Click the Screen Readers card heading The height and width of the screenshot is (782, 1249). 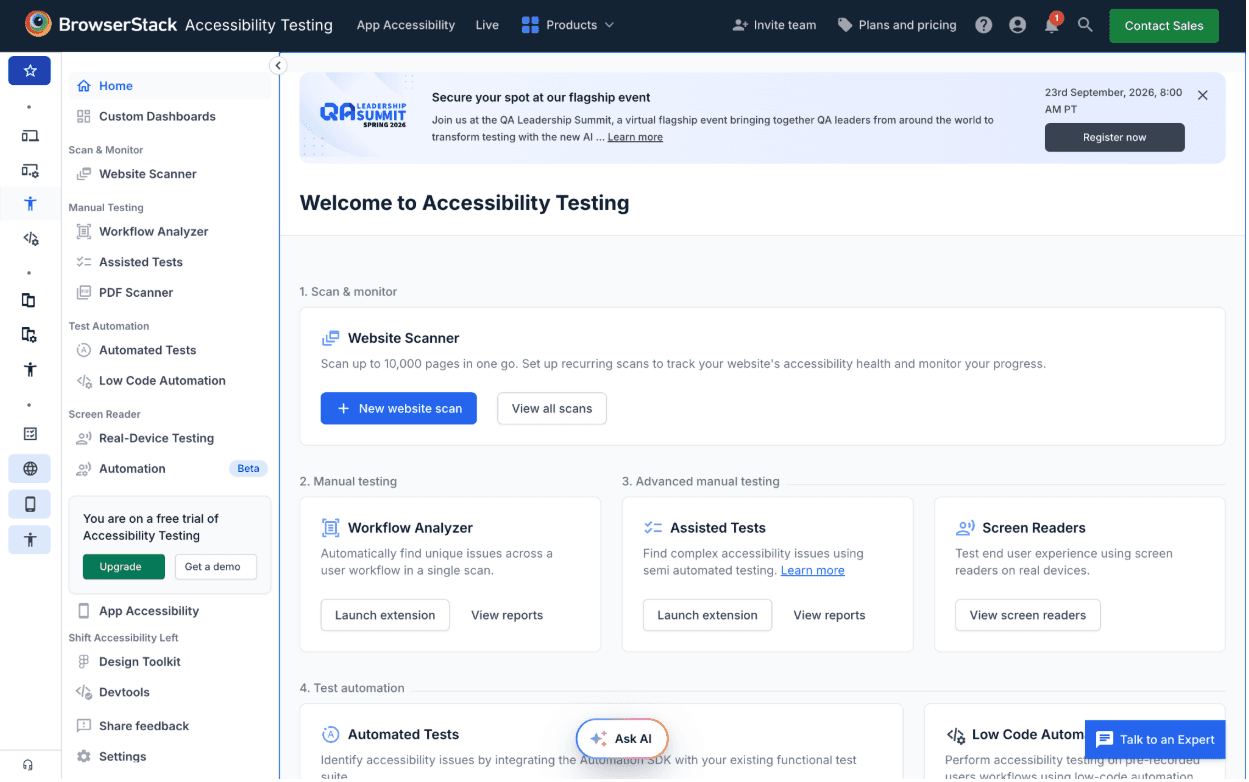tap(1036, 529)
